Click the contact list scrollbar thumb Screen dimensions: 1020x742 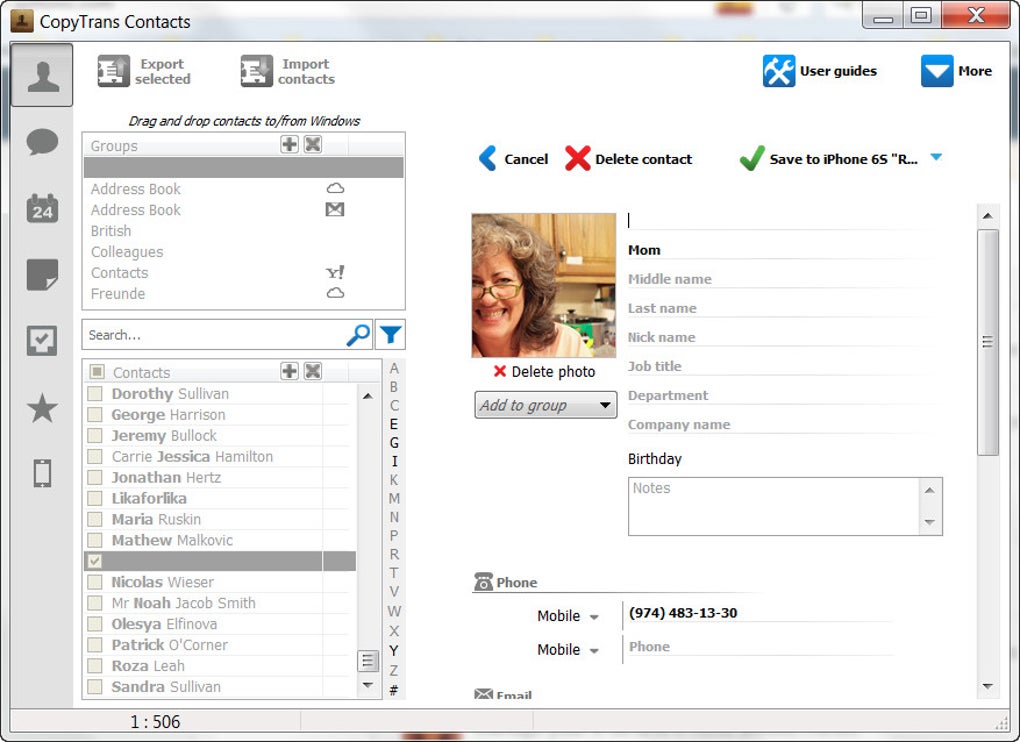pyautogui.click(x=368, y=661)
